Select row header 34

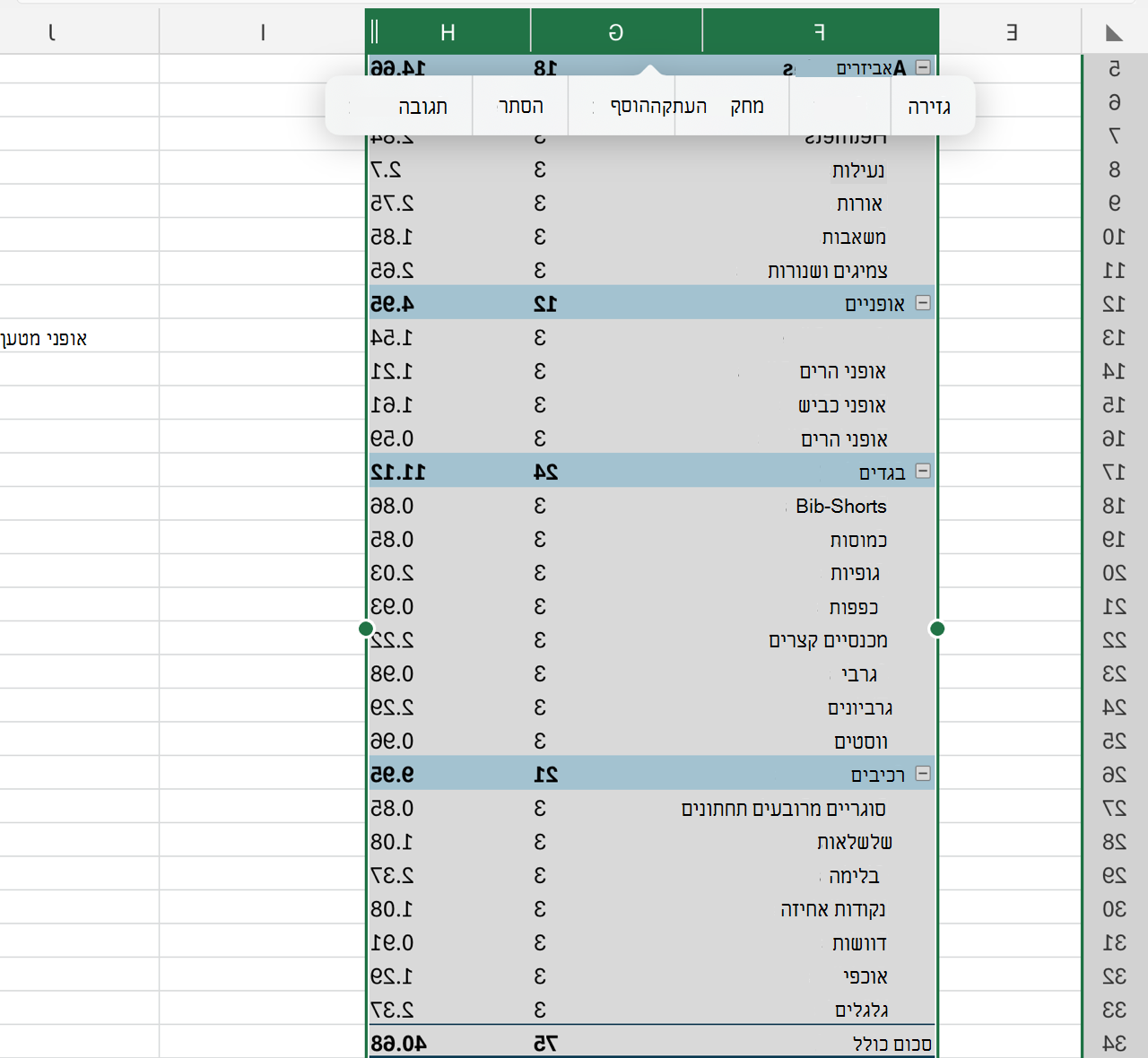1114,1043
